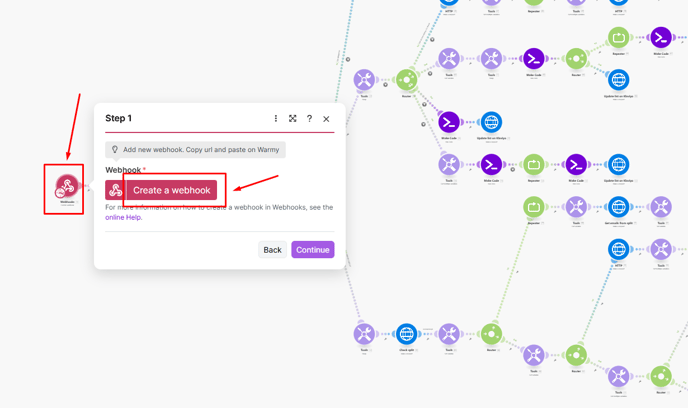688x408 pixels.
Task: Open Tools module fed by Router after check split
Action: (534, 355)
